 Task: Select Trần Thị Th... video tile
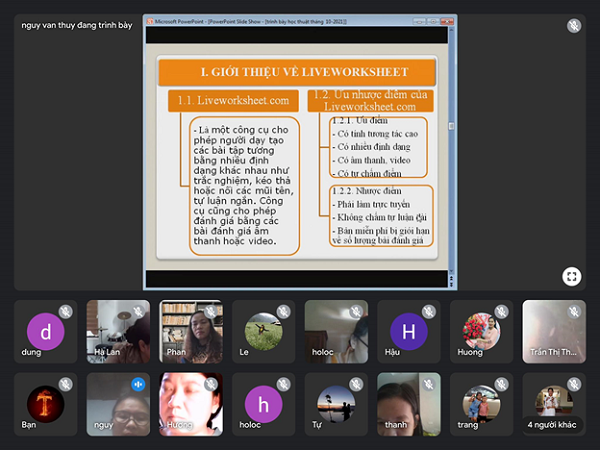554,331
